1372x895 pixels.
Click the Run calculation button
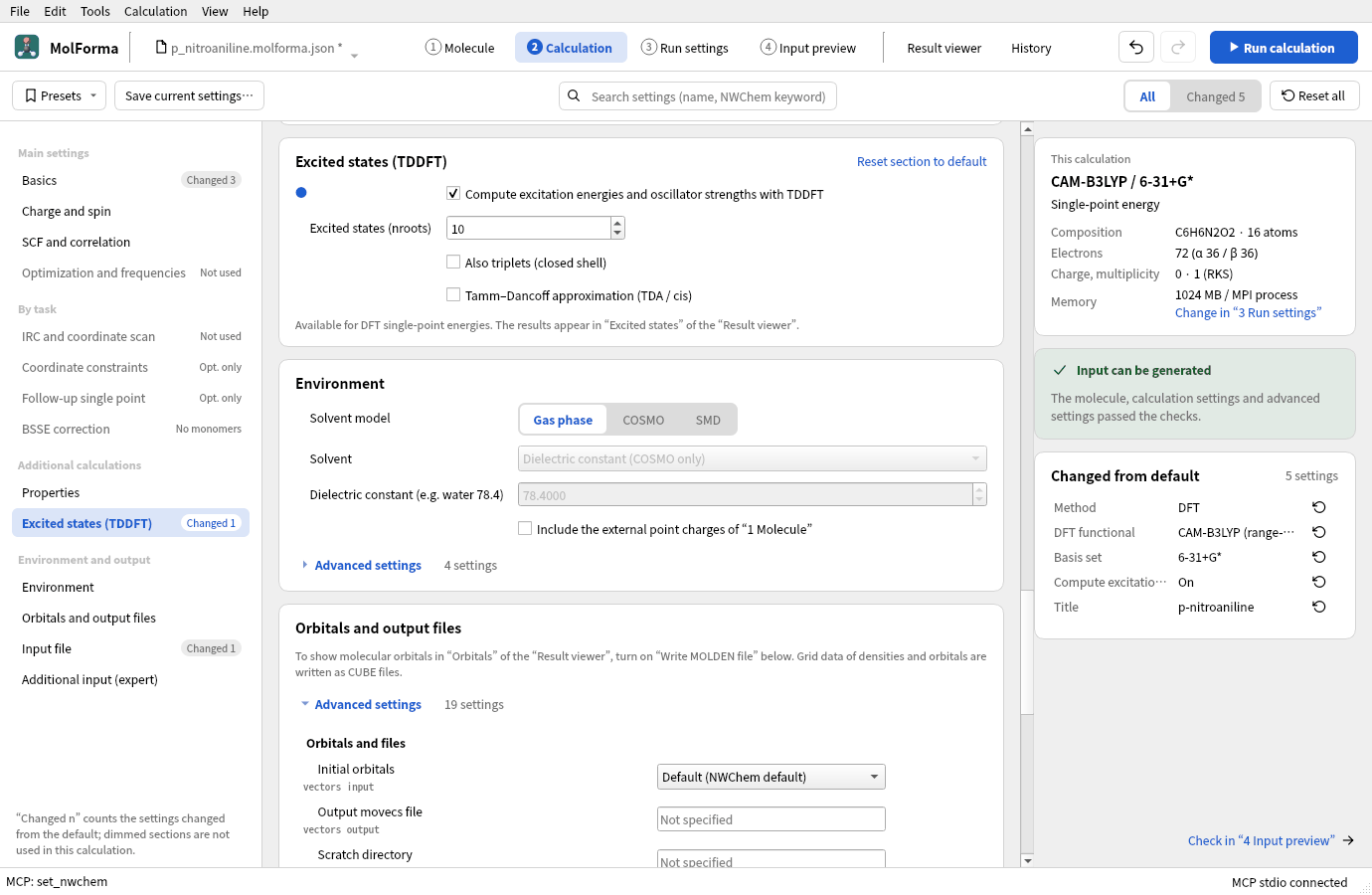coord(1284,47)
